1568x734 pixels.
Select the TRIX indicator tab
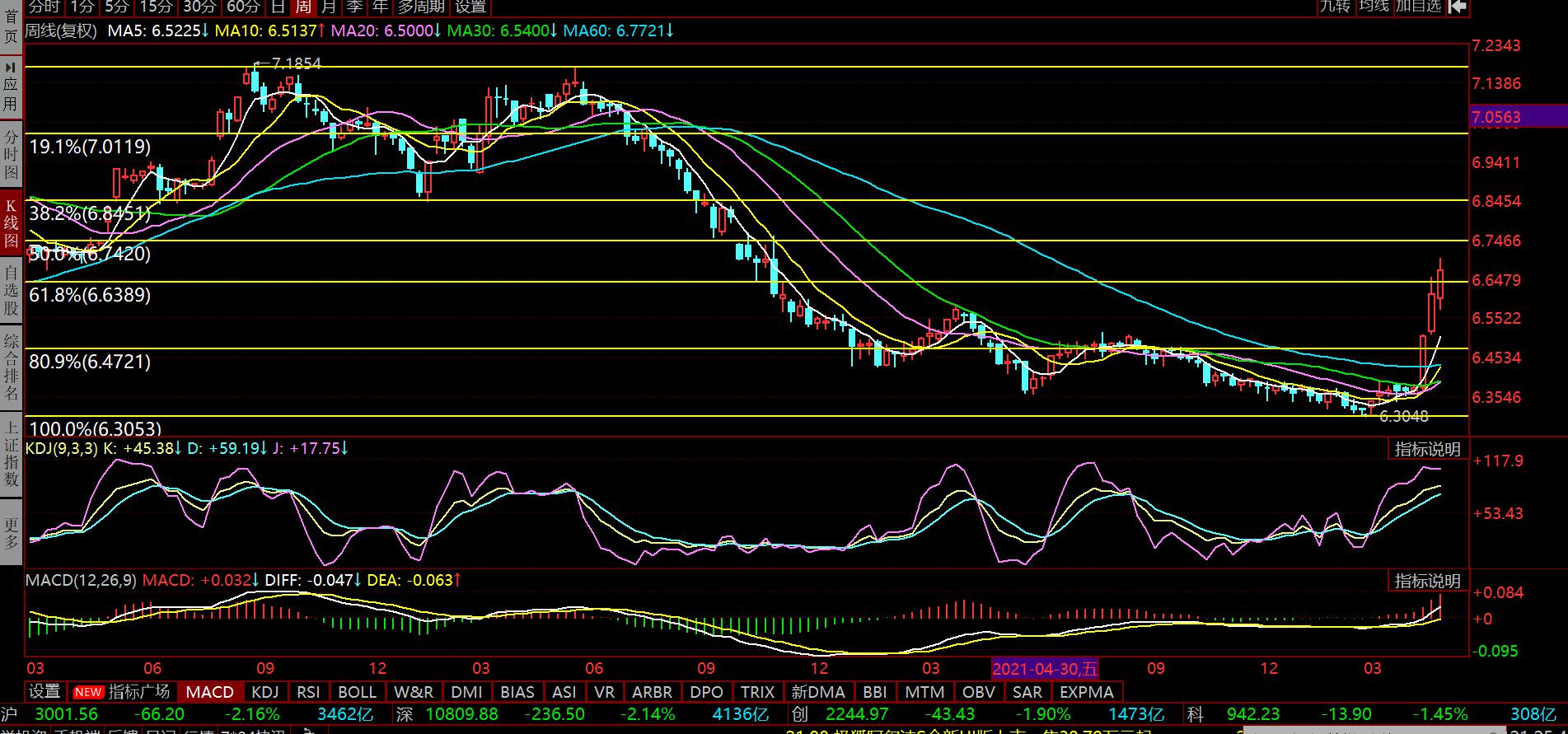click(x=758, y=692)
